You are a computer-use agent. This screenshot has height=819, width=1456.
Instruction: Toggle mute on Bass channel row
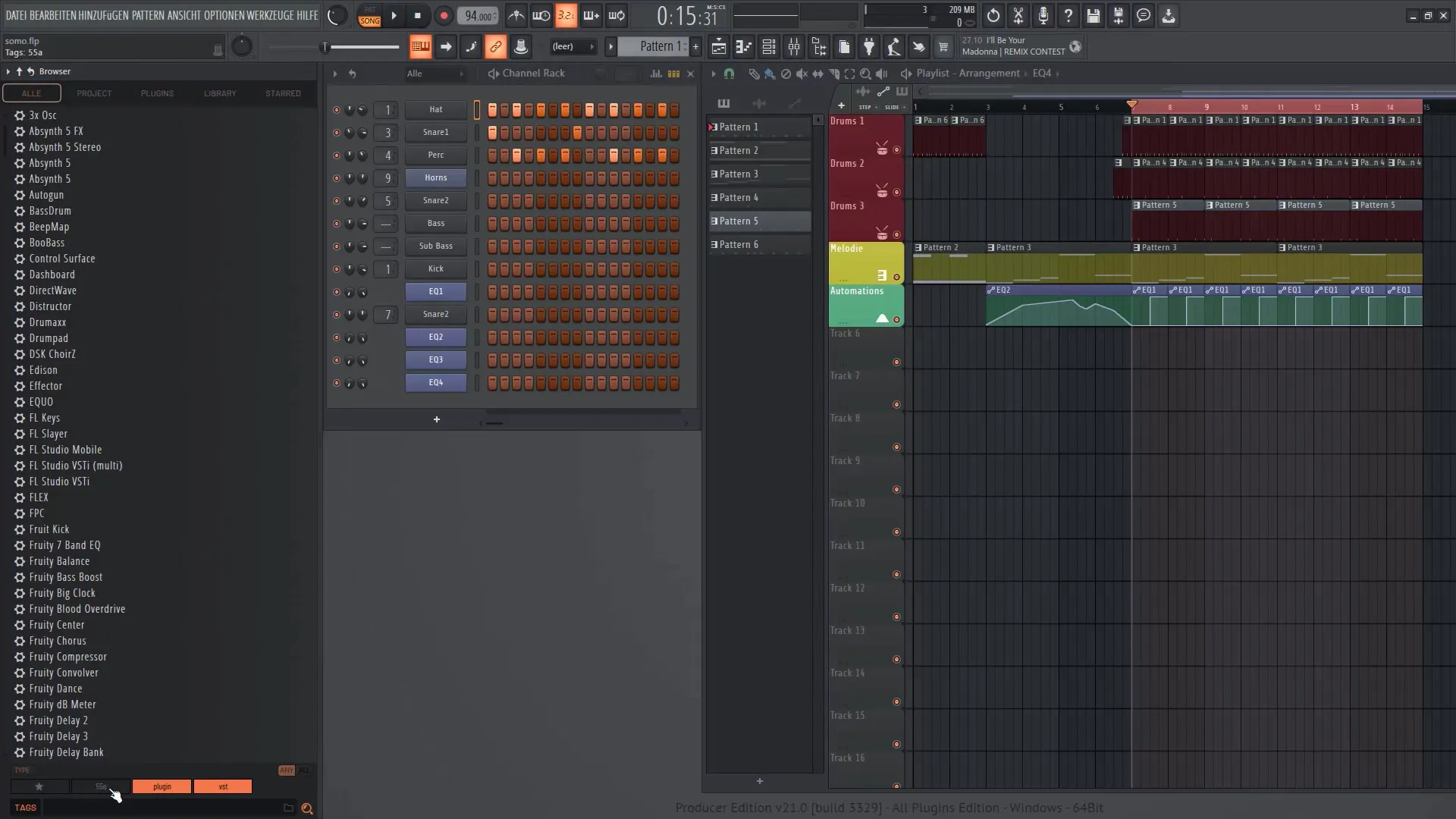click(336, 223)
